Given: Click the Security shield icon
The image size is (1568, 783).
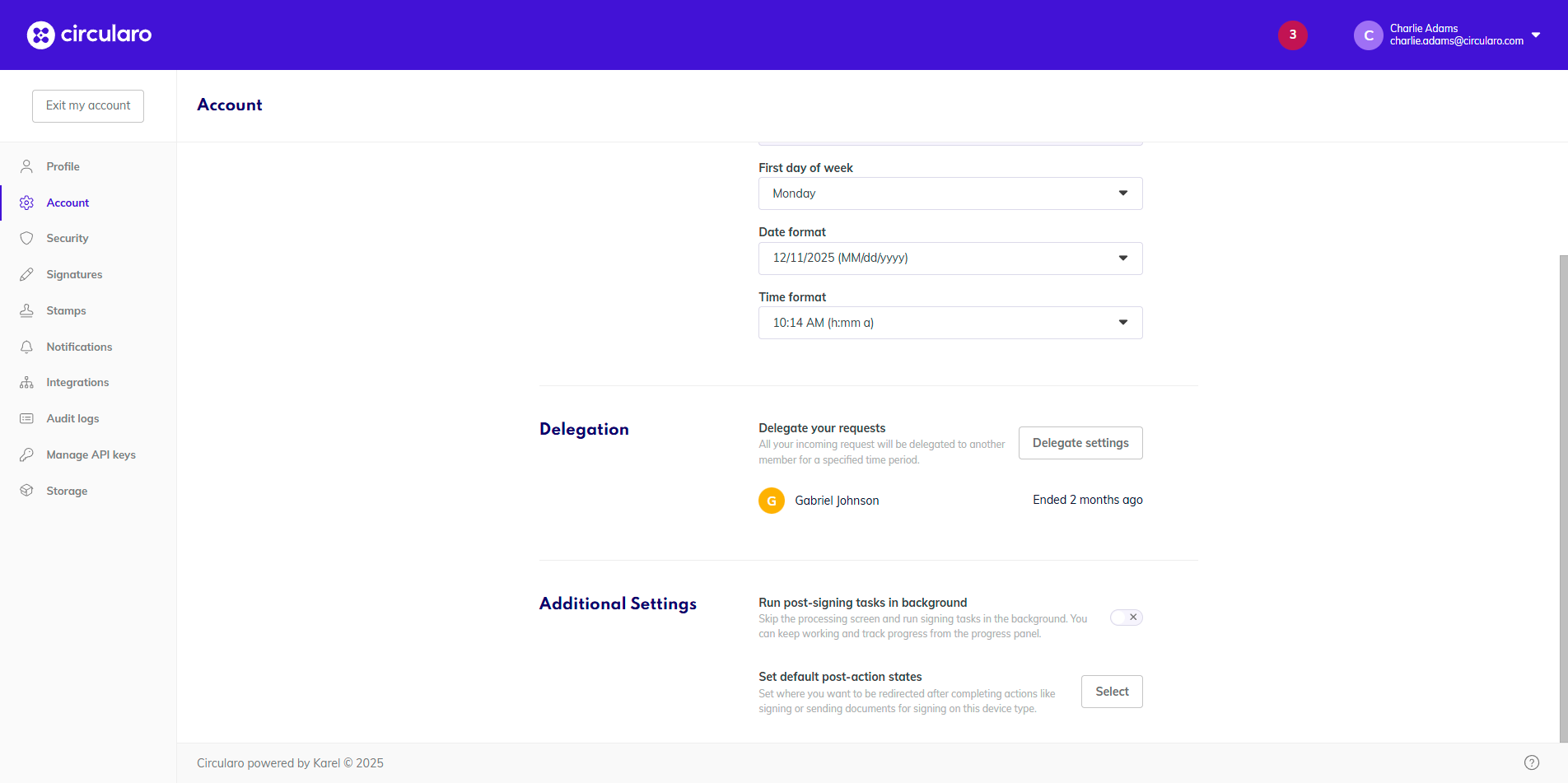Looking at the screenshot, I should point(26,239).
